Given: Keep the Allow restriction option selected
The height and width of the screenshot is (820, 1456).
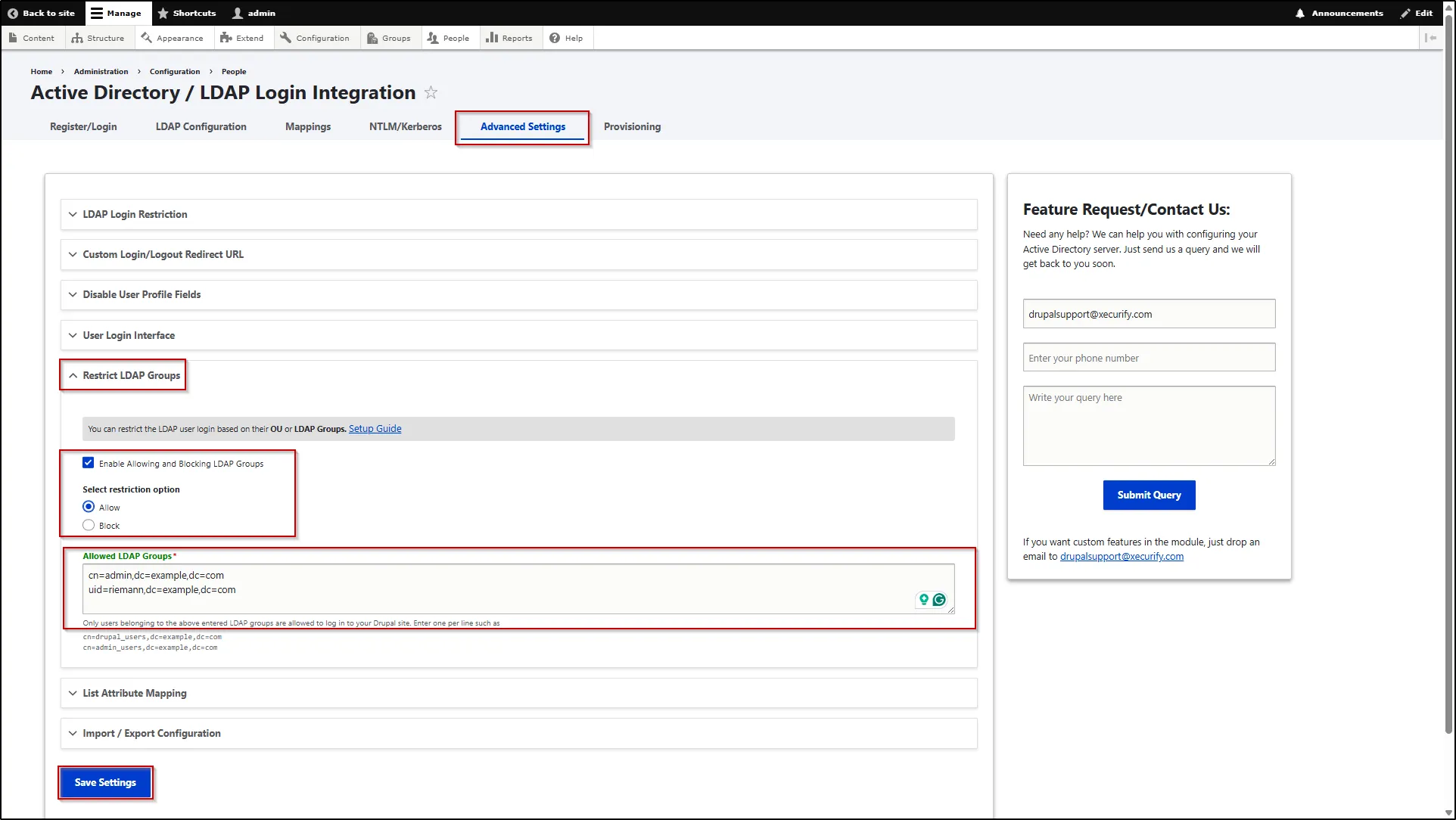Looking at the screenshot, I should (x=89, y=506).
